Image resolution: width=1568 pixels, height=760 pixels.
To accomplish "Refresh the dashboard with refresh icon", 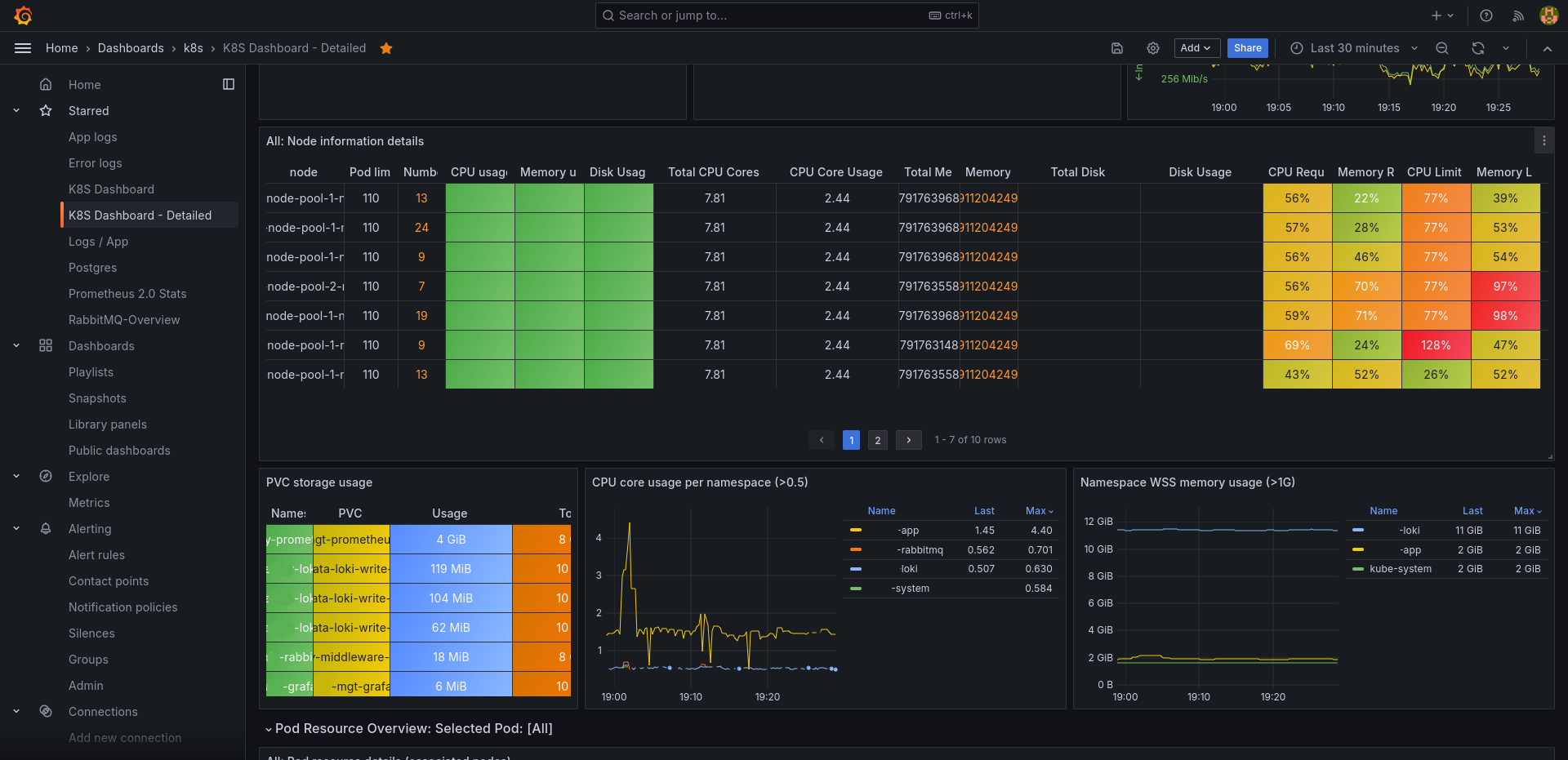I will pos(1478,48).
